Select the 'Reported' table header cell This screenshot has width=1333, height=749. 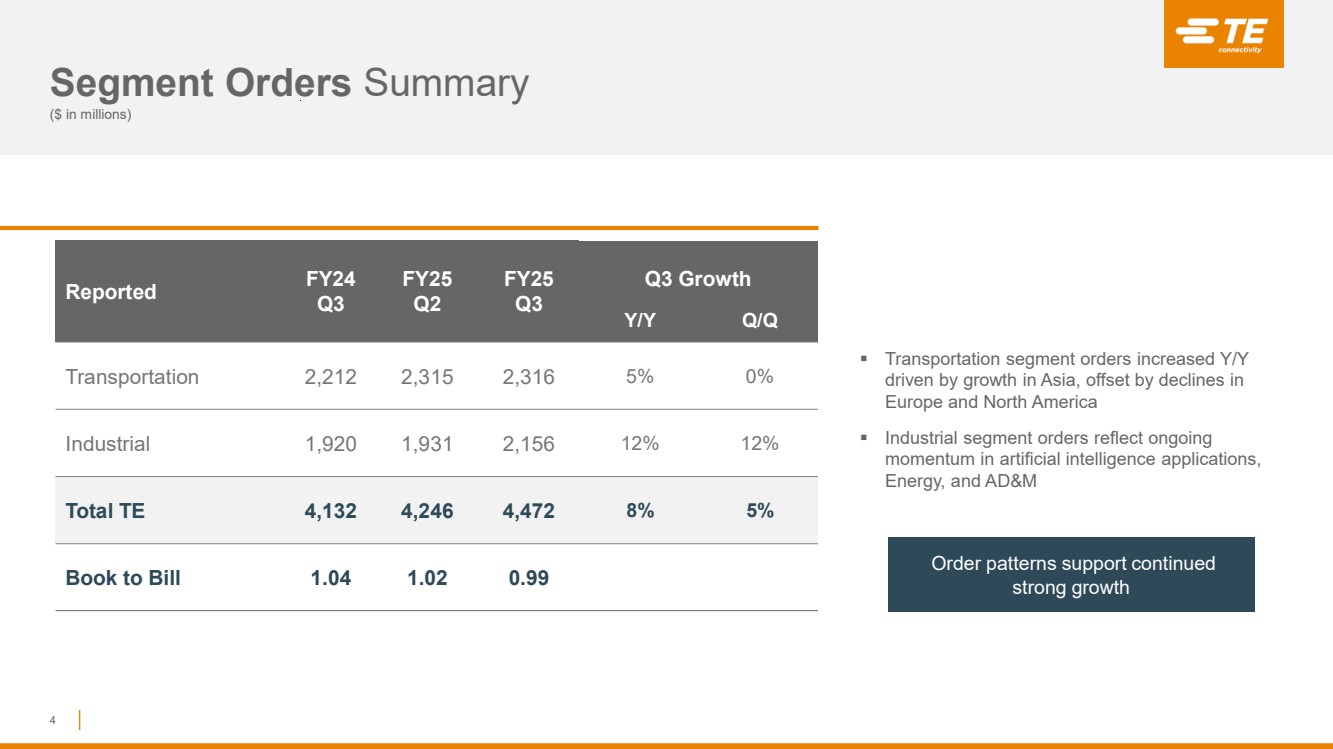click(111, 292)
